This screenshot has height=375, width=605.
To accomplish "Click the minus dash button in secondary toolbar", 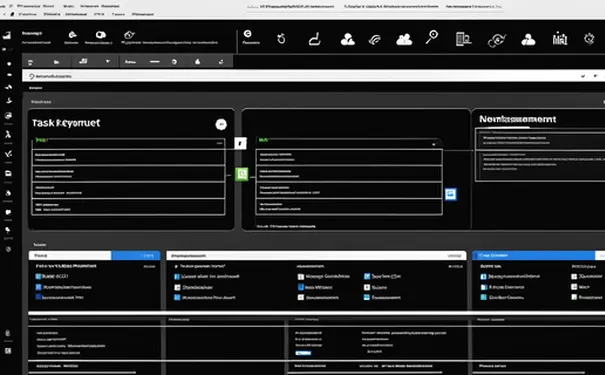I will pos(154,62).
